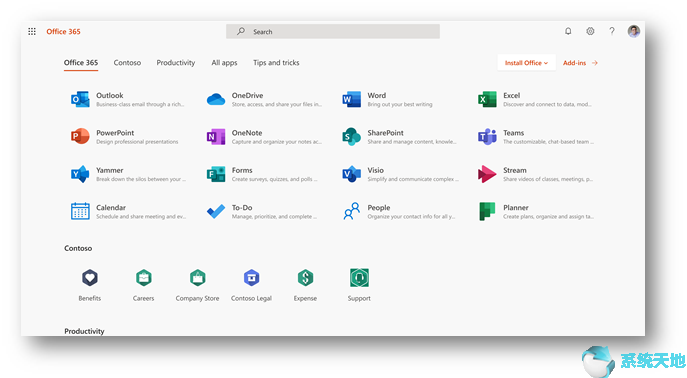Click the Outlook app name
The image size is (687, 378).
coord(110,95)
